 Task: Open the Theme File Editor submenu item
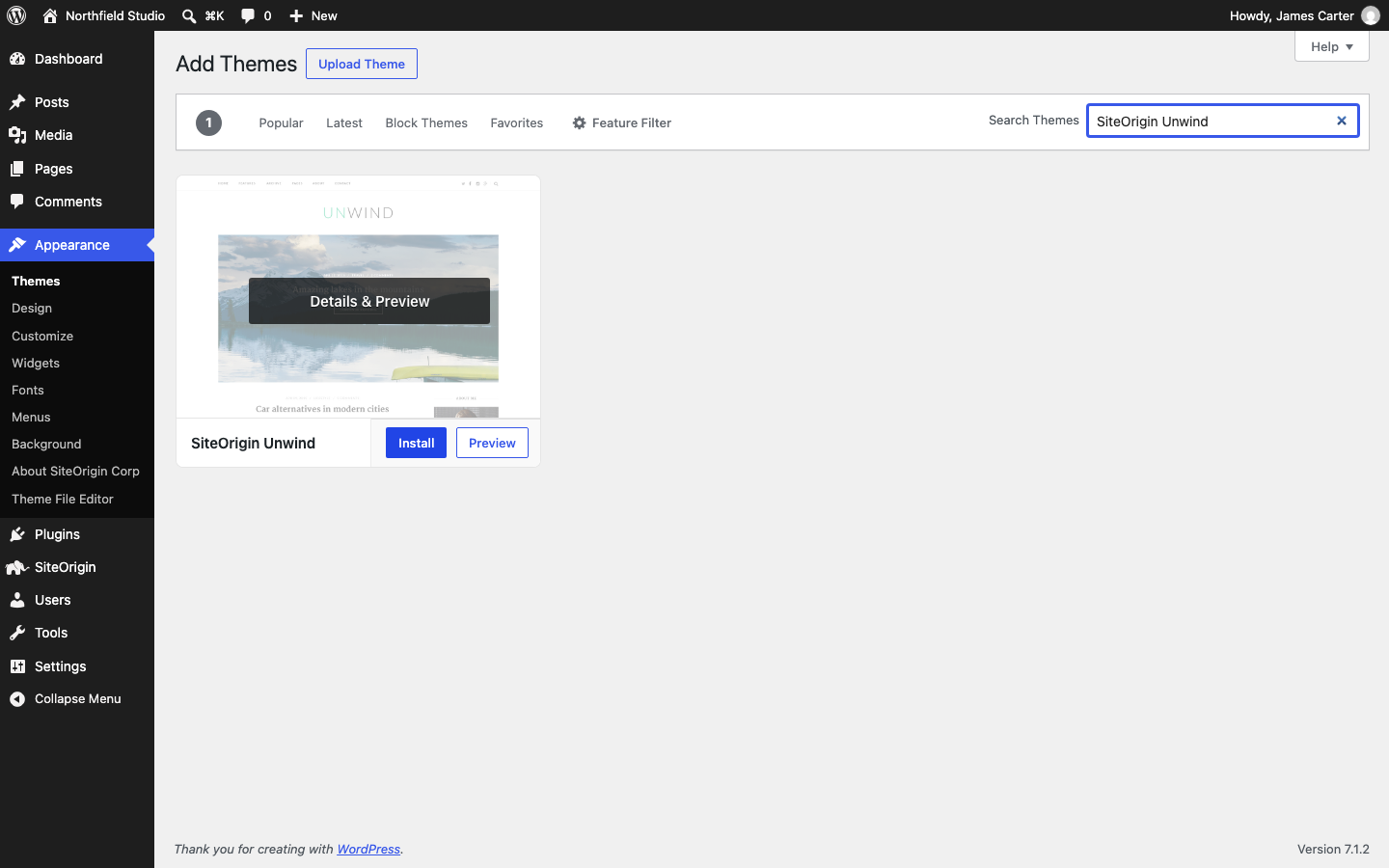point(63,499)
